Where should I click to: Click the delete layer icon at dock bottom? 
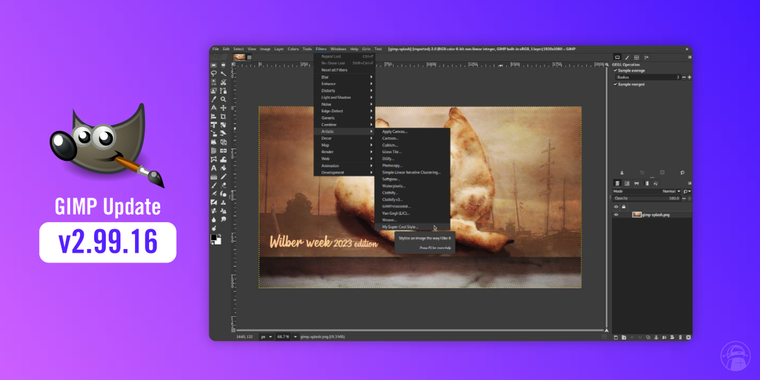click(688, 337)
